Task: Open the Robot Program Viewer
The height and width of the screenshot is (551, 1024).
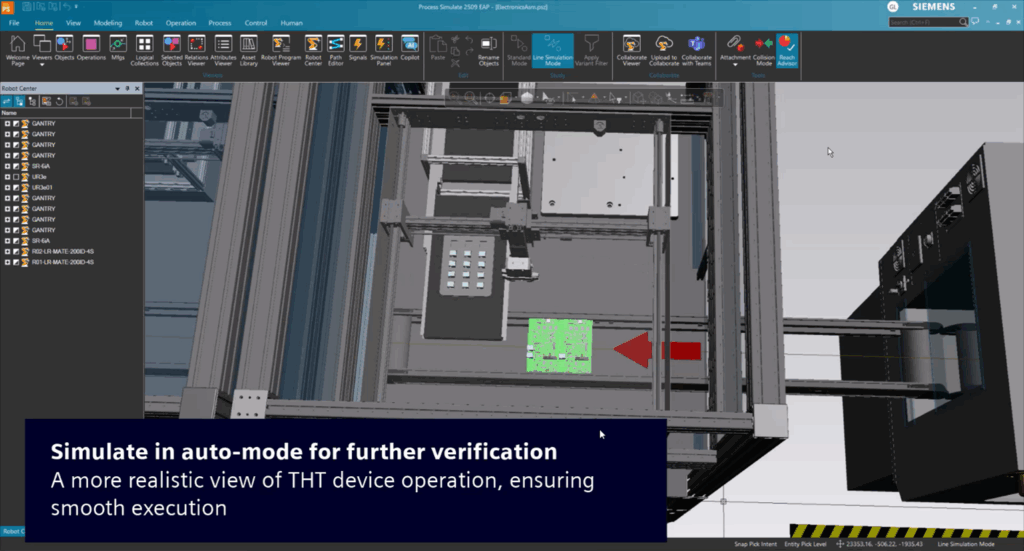Action: pyautogui.click(x=281, y=49)
